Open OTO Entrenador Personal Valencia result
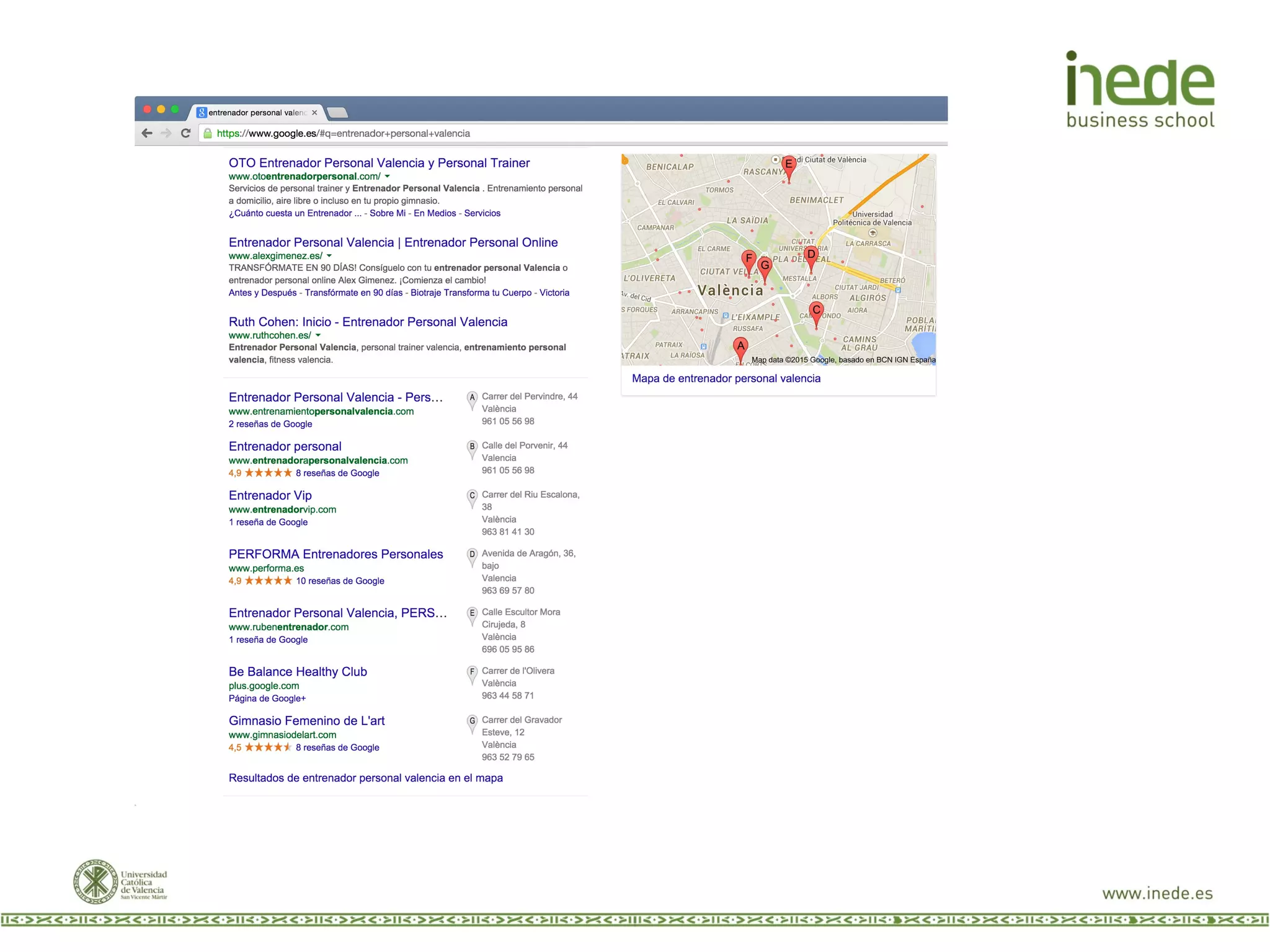Viewport: 1270px width, 952px height. tap(379, 163)
